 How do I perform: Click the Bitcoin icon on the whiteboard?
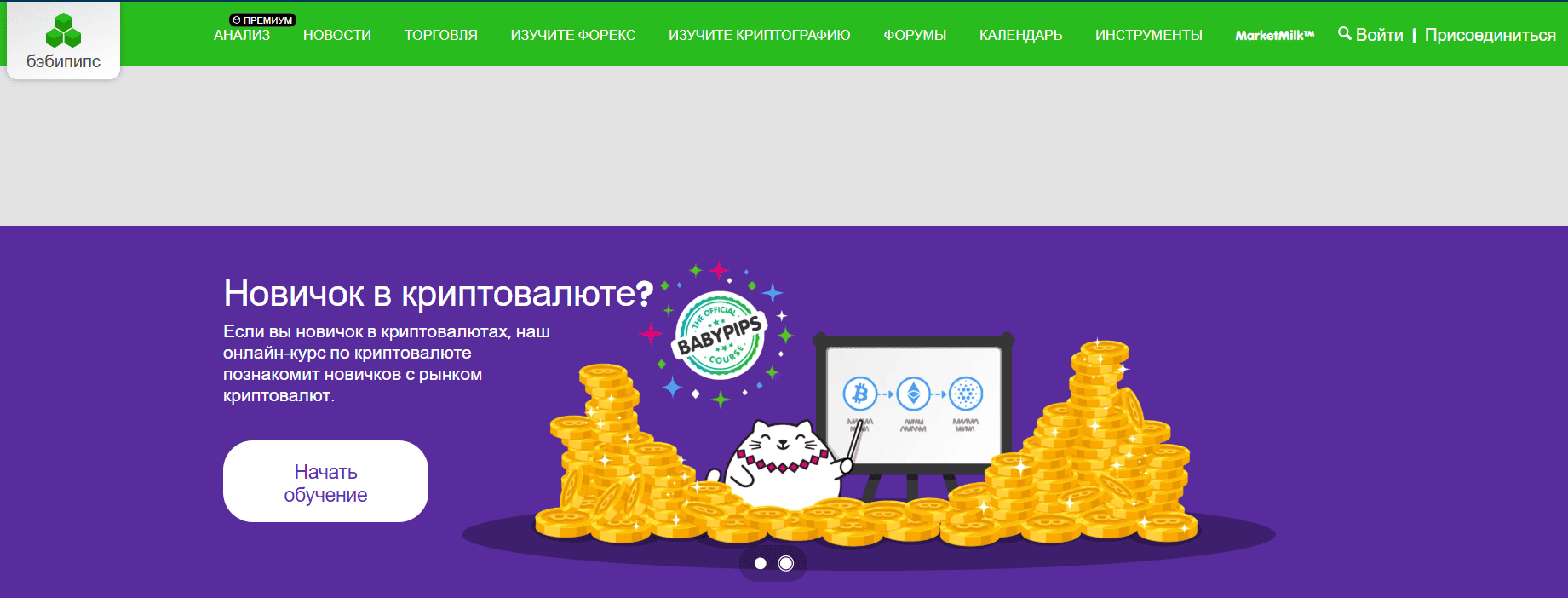(x=860, y=394)
